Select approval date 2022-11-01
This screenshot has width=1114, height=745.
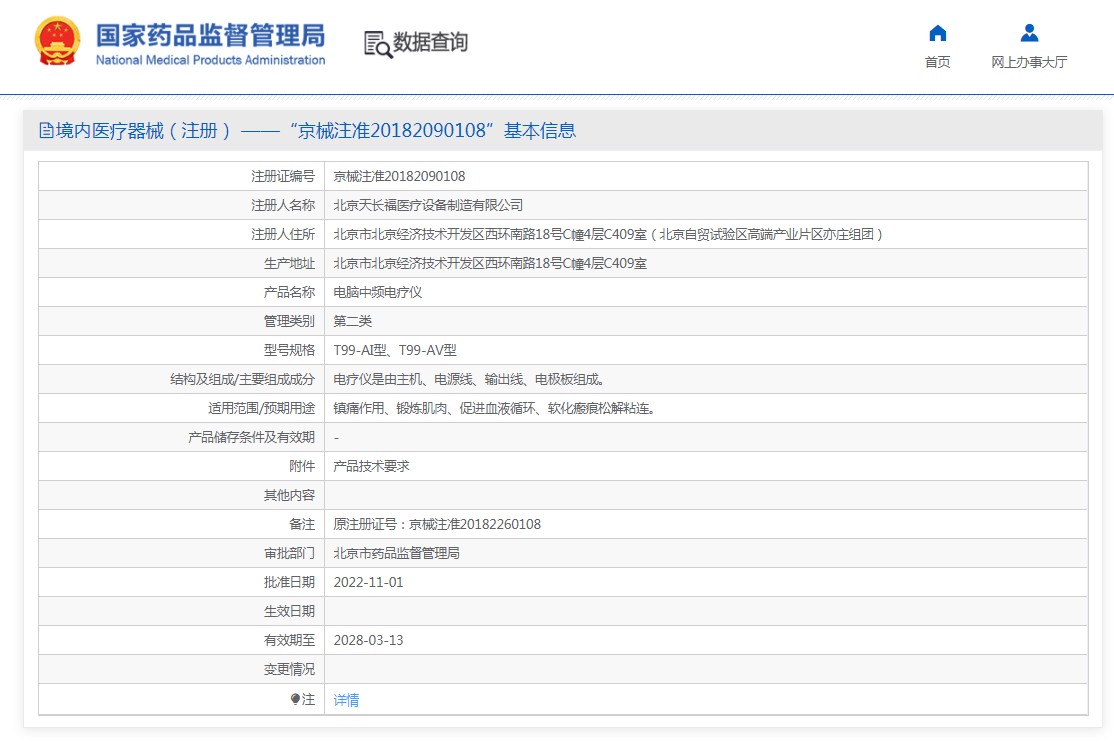pos(369,582)
